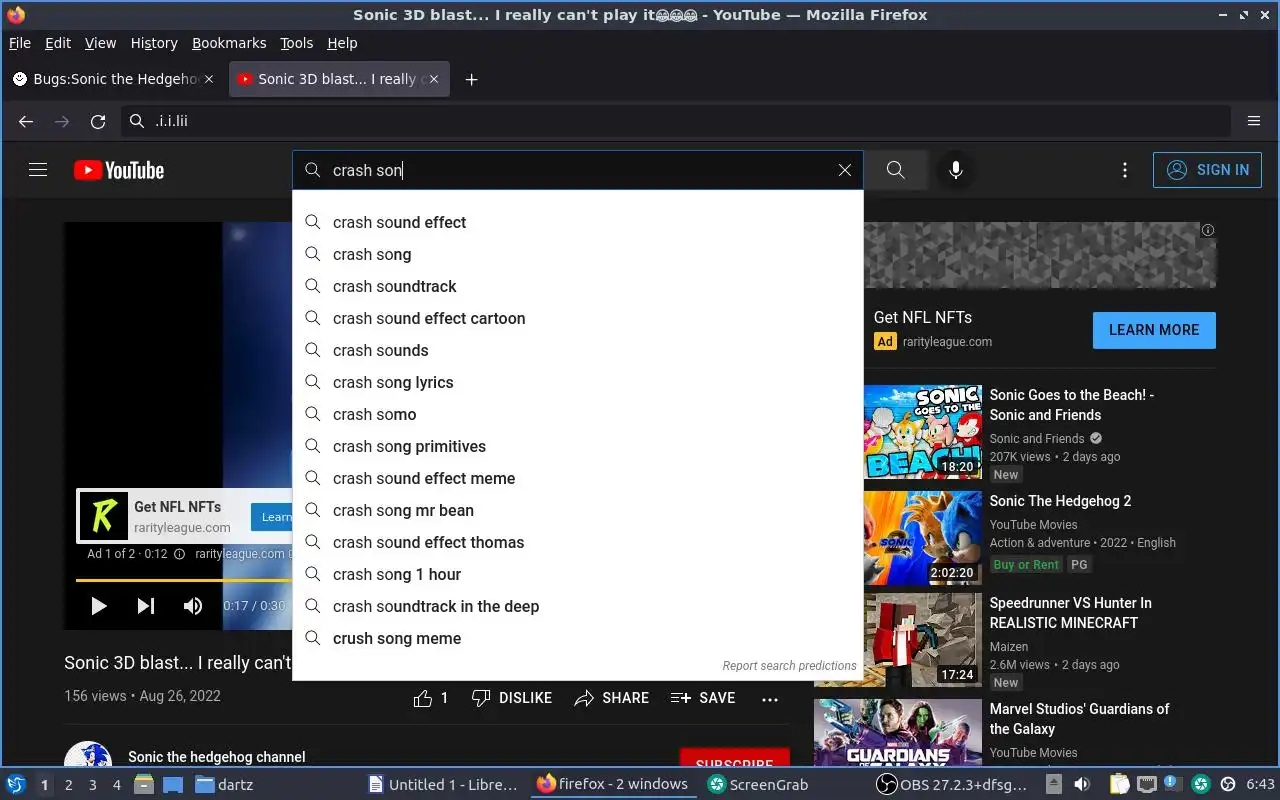Play the video
Viewport: 1280px width, 800px height.
(98, 605)
